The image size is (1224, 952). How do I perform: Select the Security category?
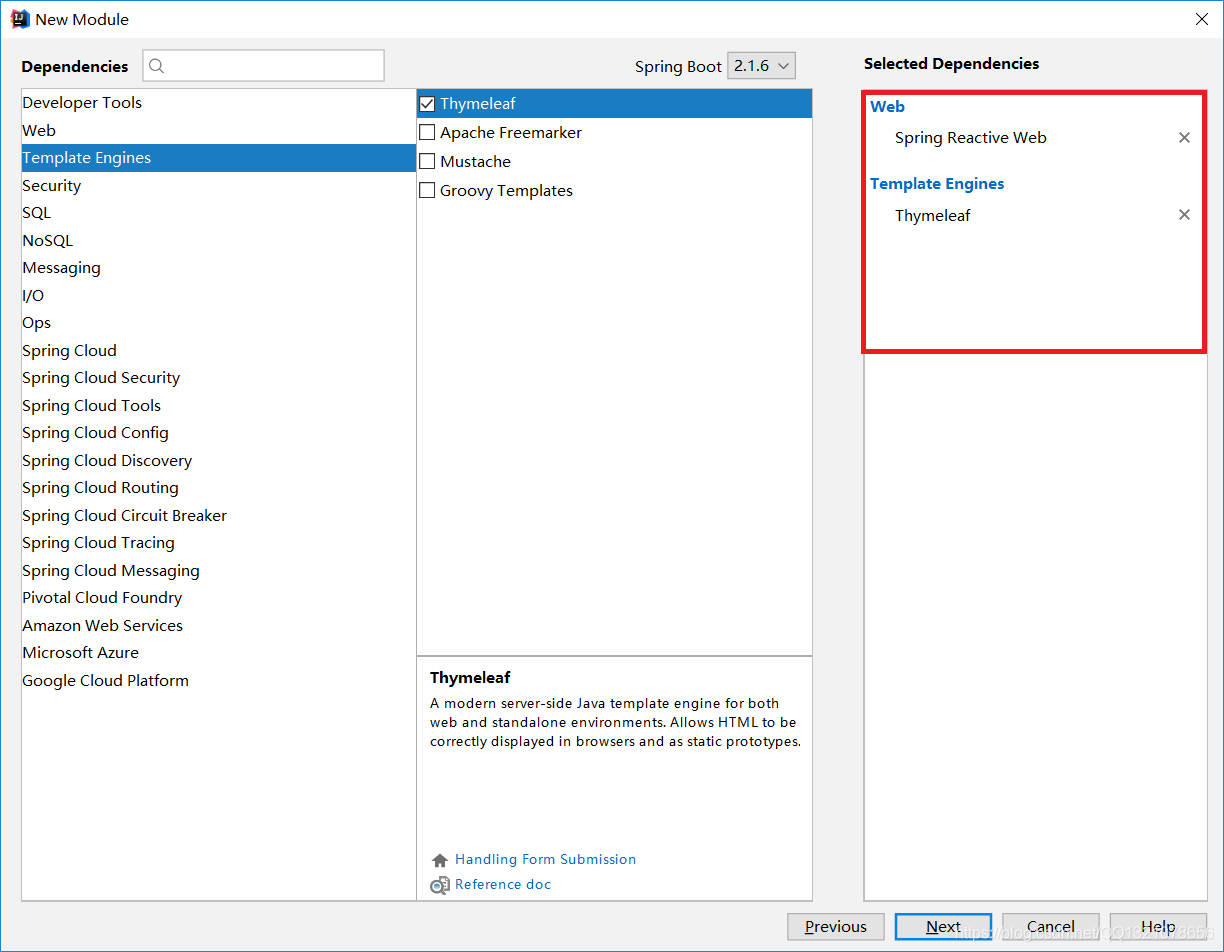(x=219, y=186)
